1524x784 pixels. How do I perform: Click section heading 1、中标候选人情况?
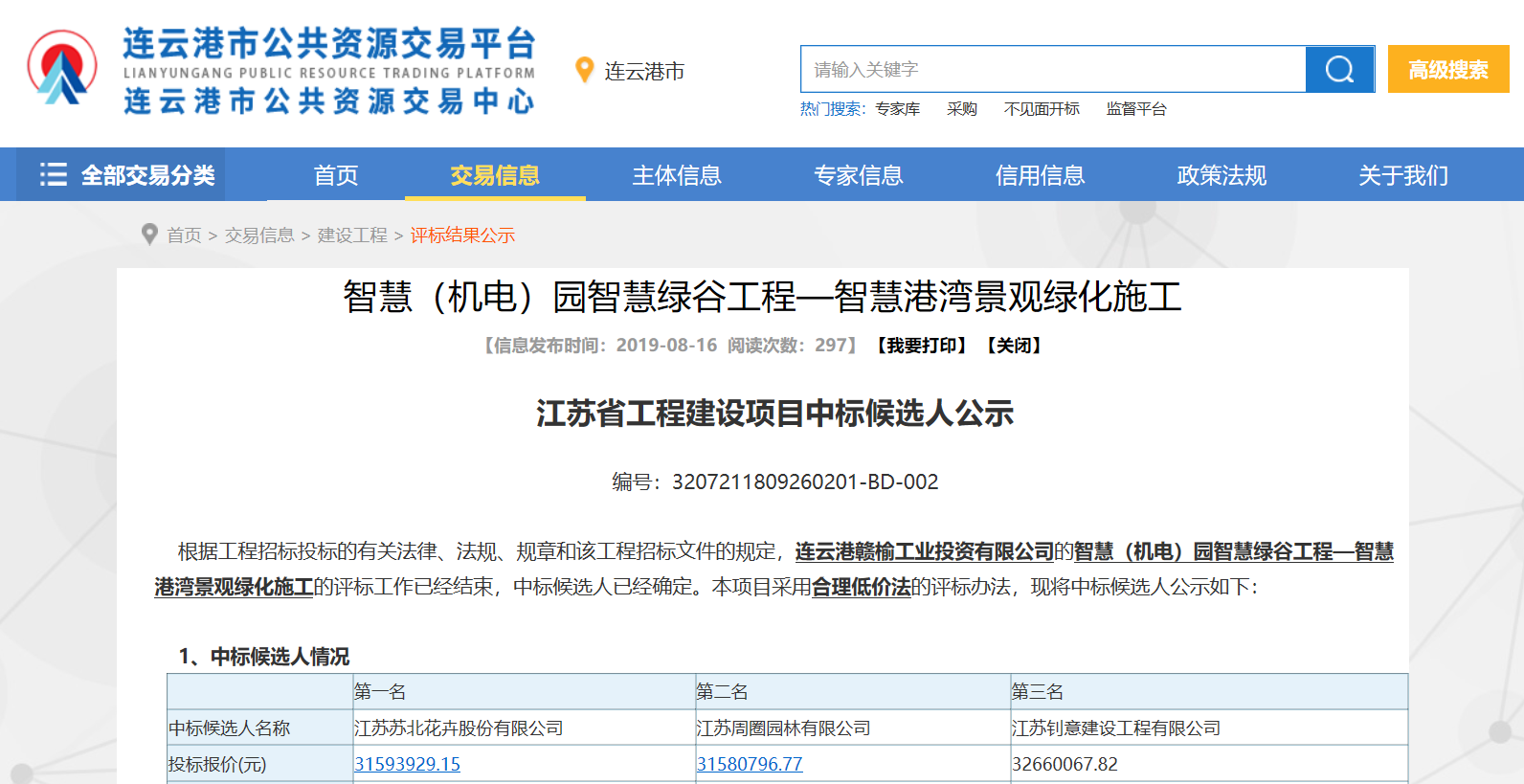click(x=264, y=657)
